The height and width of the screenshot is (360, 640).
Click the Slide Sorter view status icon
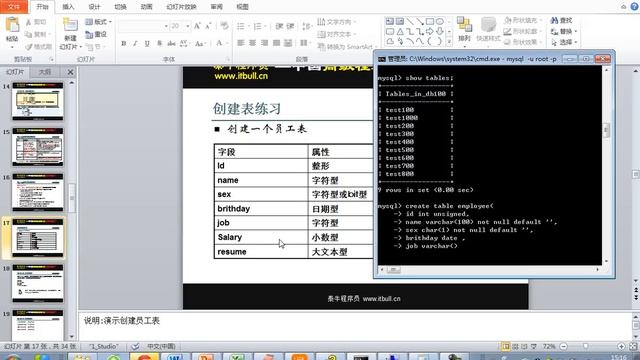coord(515,347)
